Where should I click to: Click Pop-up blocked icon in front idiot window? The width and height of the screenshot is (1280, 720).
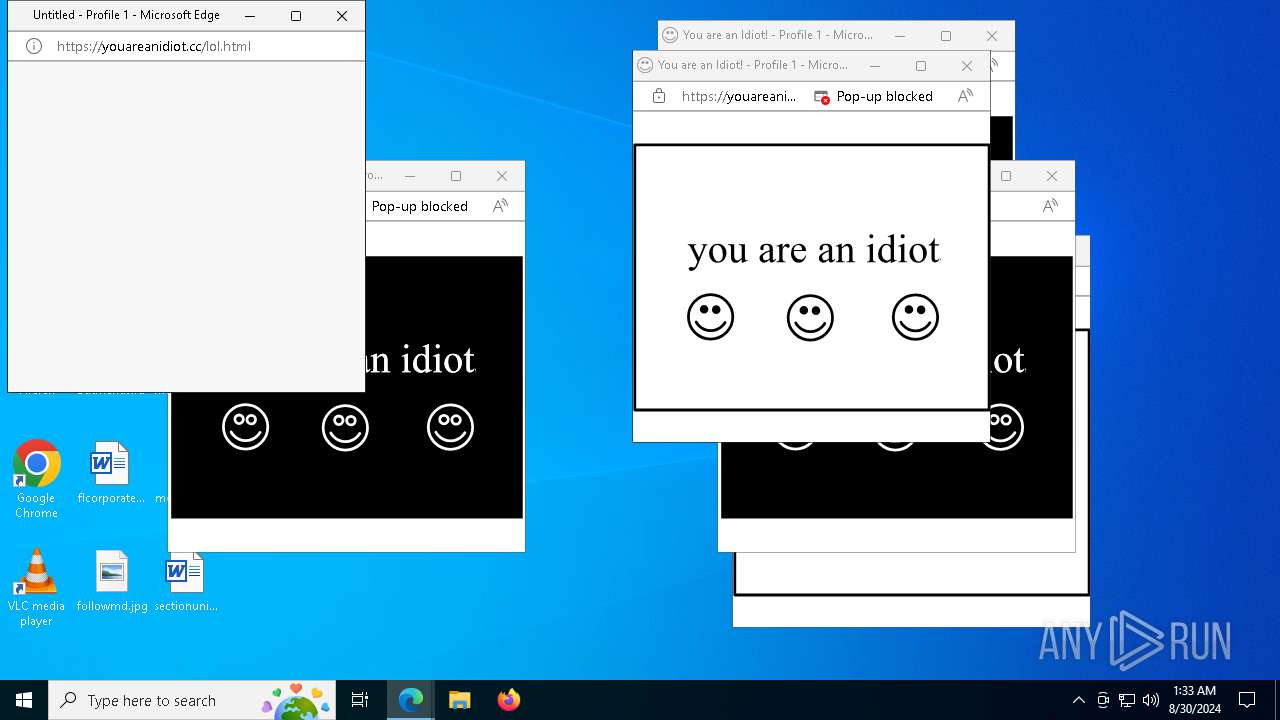coord(822,97)
